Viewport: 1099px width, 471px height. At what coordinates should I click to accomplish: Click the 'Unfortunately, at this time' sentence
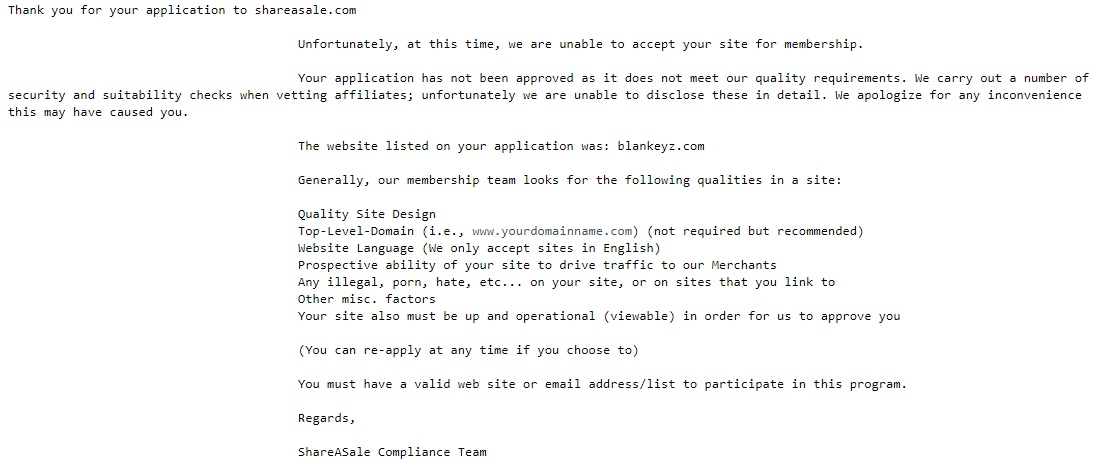580,44
